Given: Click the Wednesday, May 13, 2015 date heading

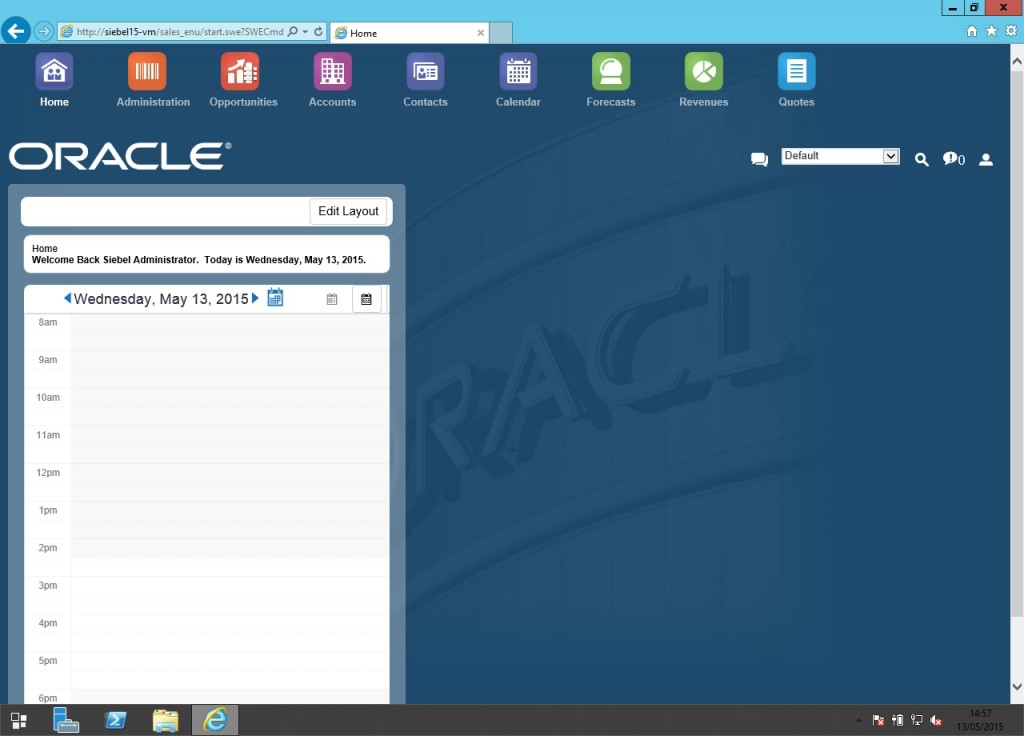Looking at the screenshot, I should point(161,298).
